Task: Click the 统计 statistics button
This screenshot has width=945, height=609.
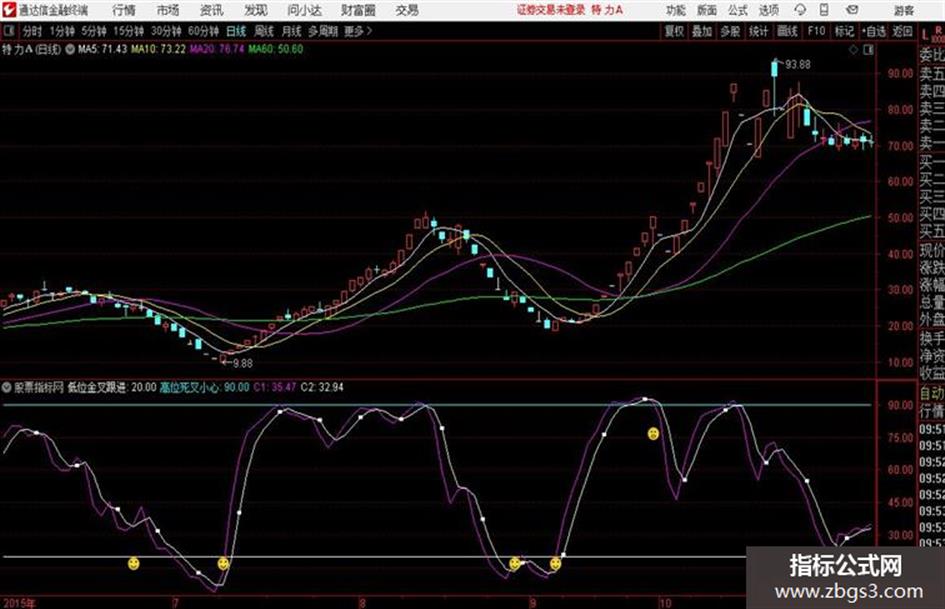Action: [x=759, y=31]
